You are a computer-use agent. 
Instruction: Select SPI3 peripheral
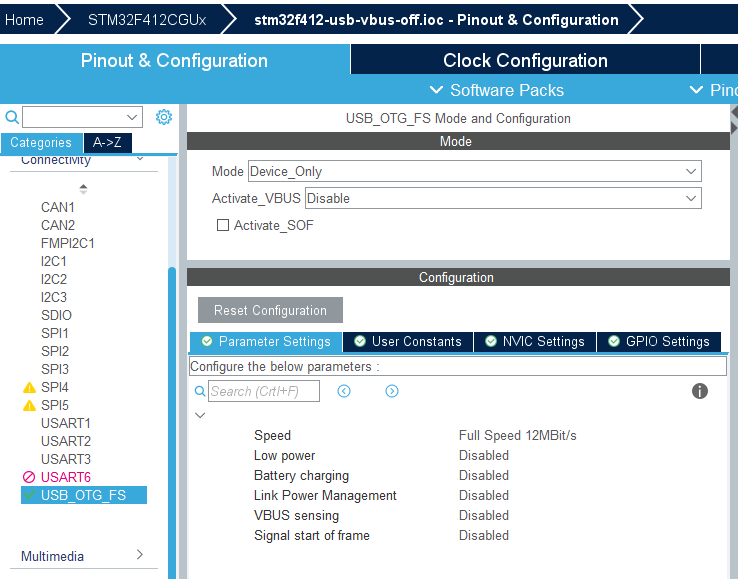click(x=55, y=369)
